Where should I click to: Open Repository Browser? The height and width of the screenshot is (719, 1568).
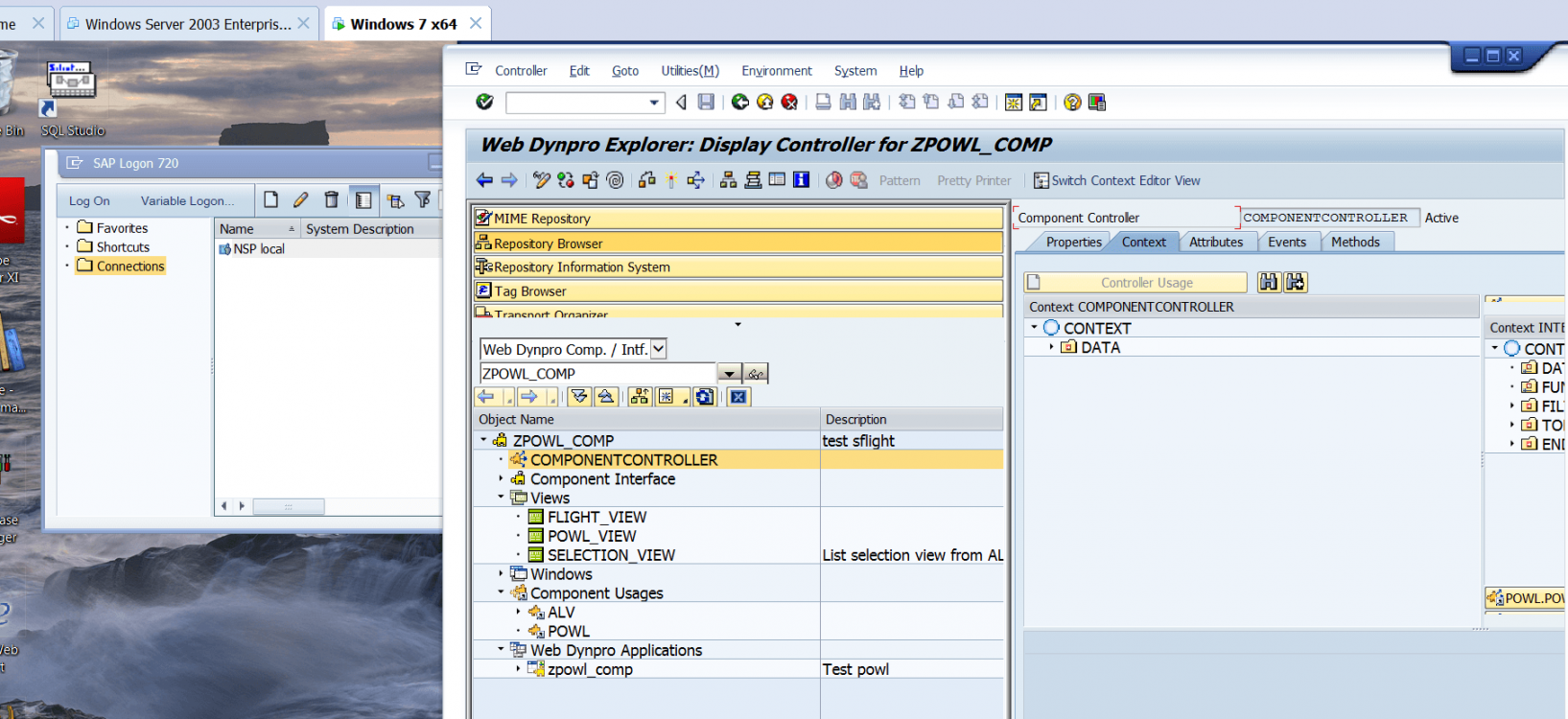(738, 244)
